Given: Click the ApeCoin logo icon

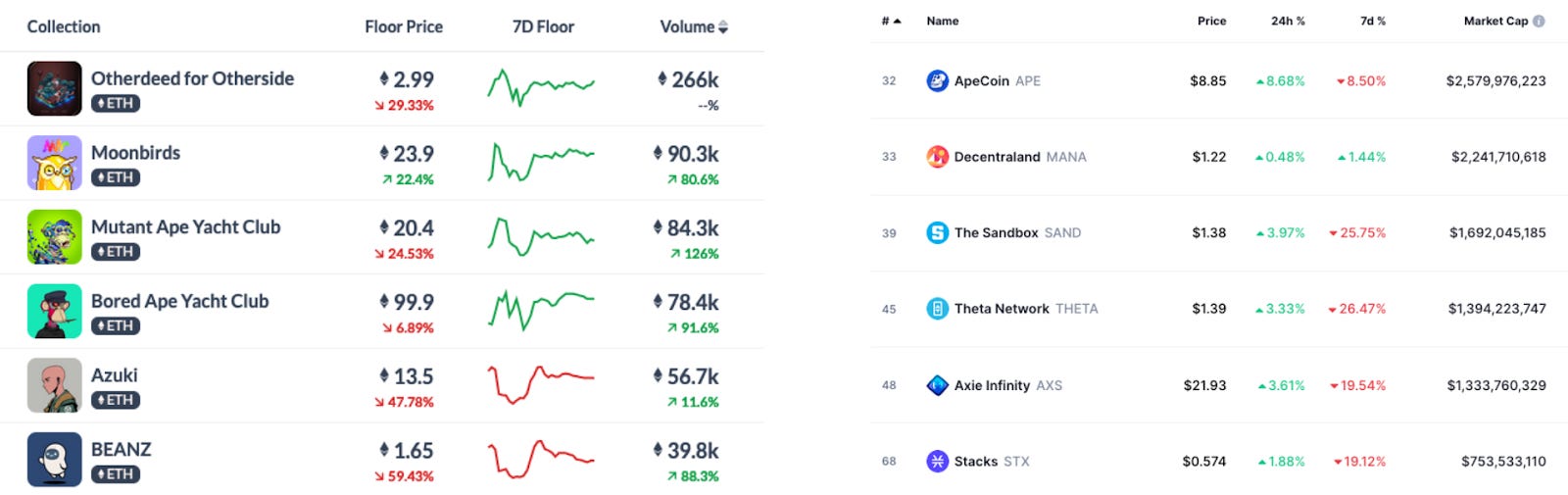Looking at the screenshot, I should pyautogui.click(x=937, y=80).
